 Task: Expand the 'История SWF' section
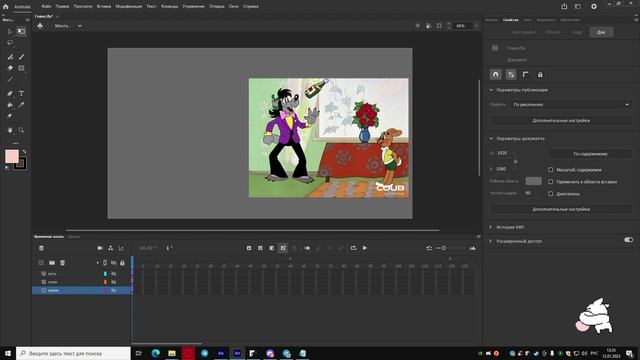(x=491, y=227)
